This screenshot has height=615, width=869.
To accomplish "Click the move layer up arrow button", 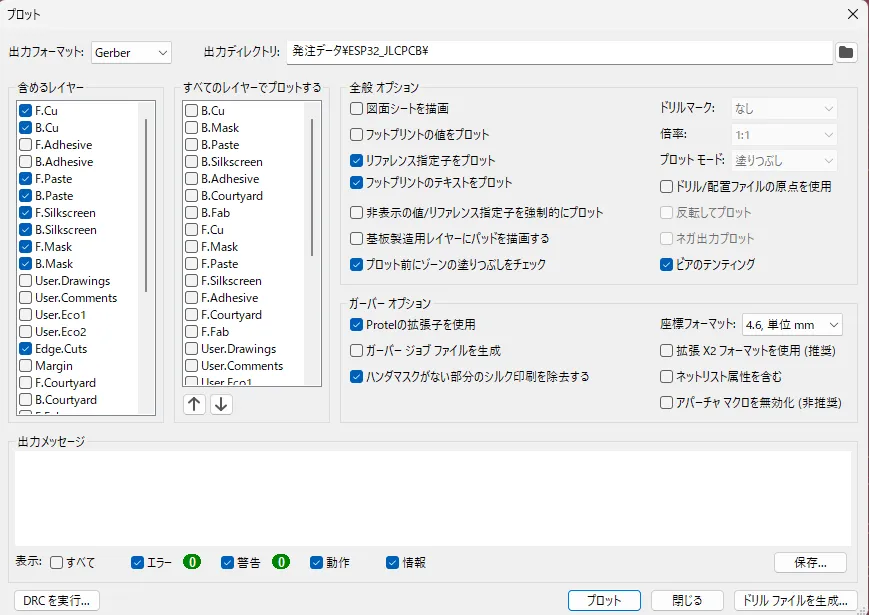I will pos(195,404).
